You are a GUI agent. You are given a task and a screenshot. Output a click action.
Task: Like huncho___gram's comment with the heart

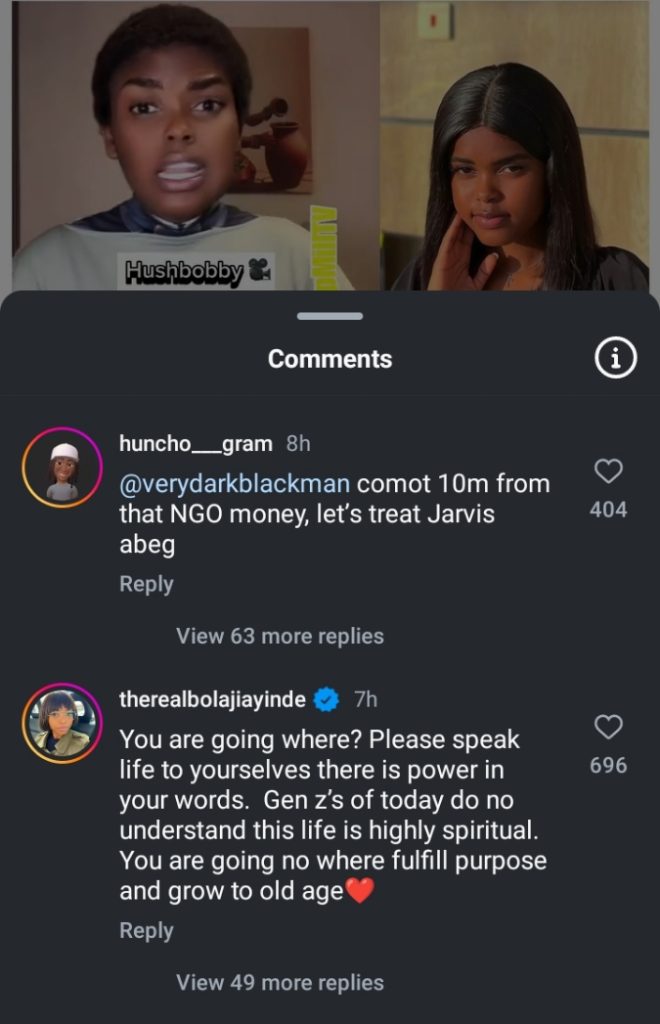click(608, 471)
